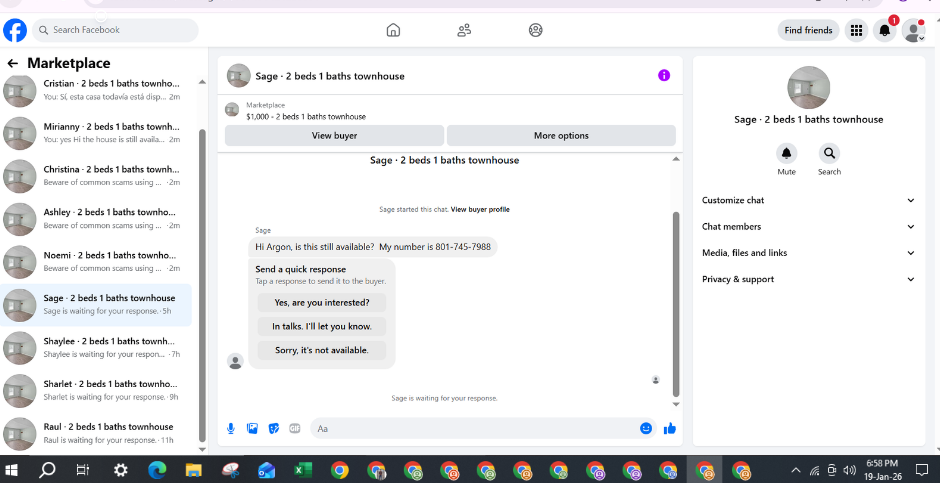Expand the Privacy & support section

click(x=808, y=279)
